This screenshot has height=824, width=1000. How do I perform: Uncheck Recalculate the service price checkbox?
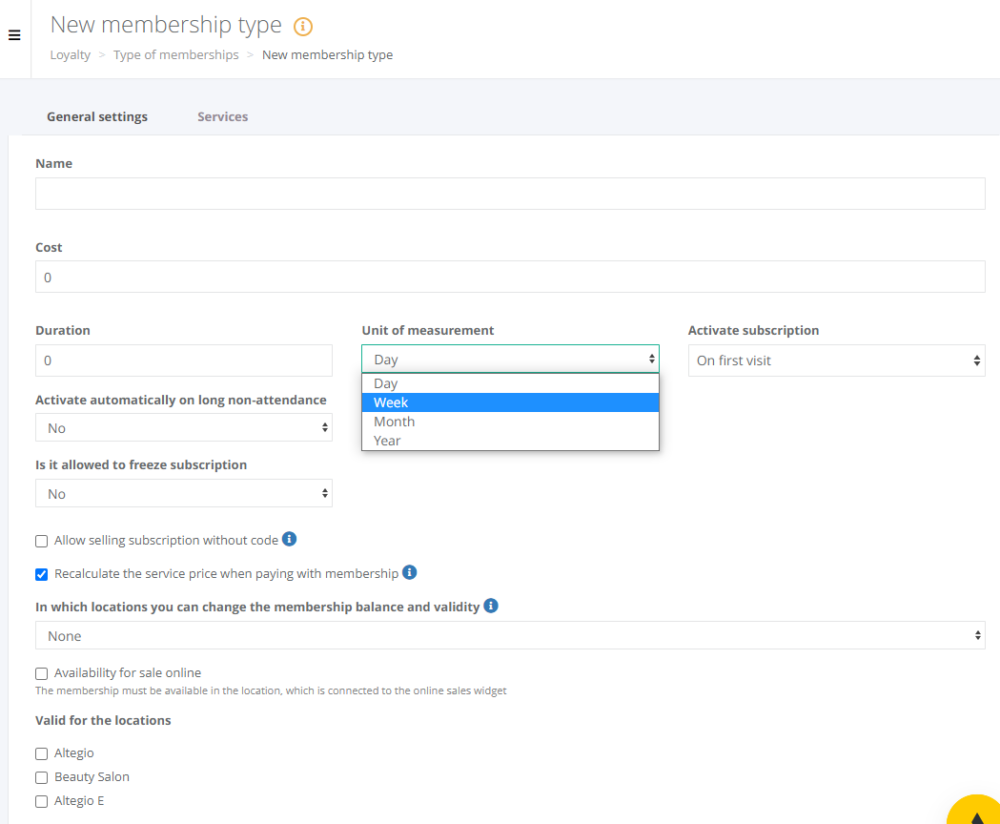tap(41, 575)
